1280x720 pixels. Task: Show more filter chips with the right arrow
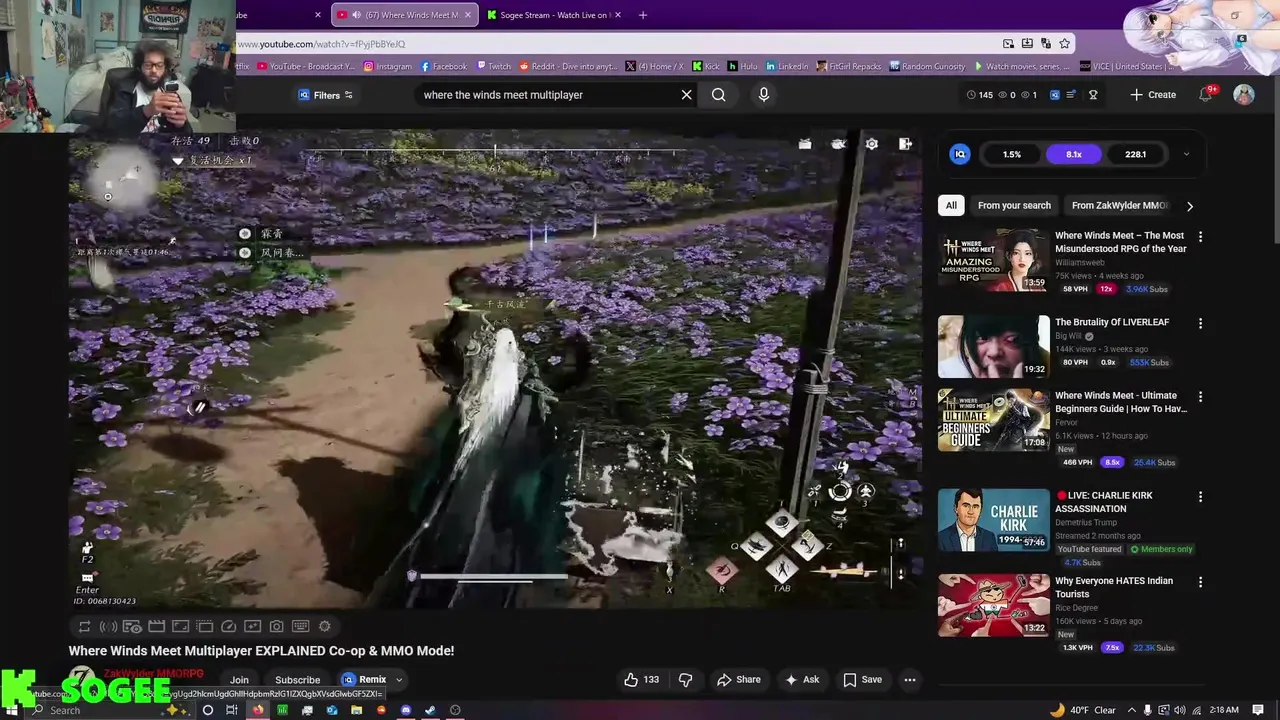tap(1189, 206)
